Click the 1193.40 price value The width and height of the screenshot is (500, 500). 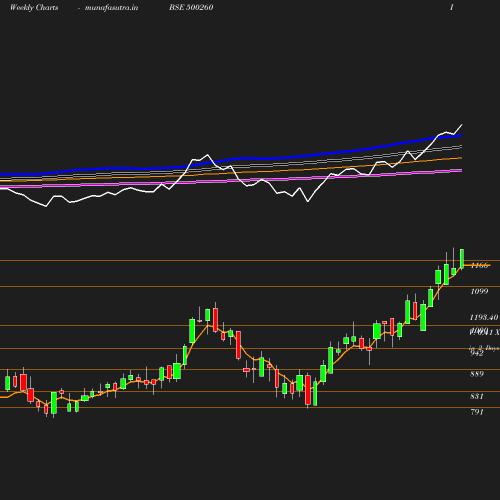click(x=484, y=317)
